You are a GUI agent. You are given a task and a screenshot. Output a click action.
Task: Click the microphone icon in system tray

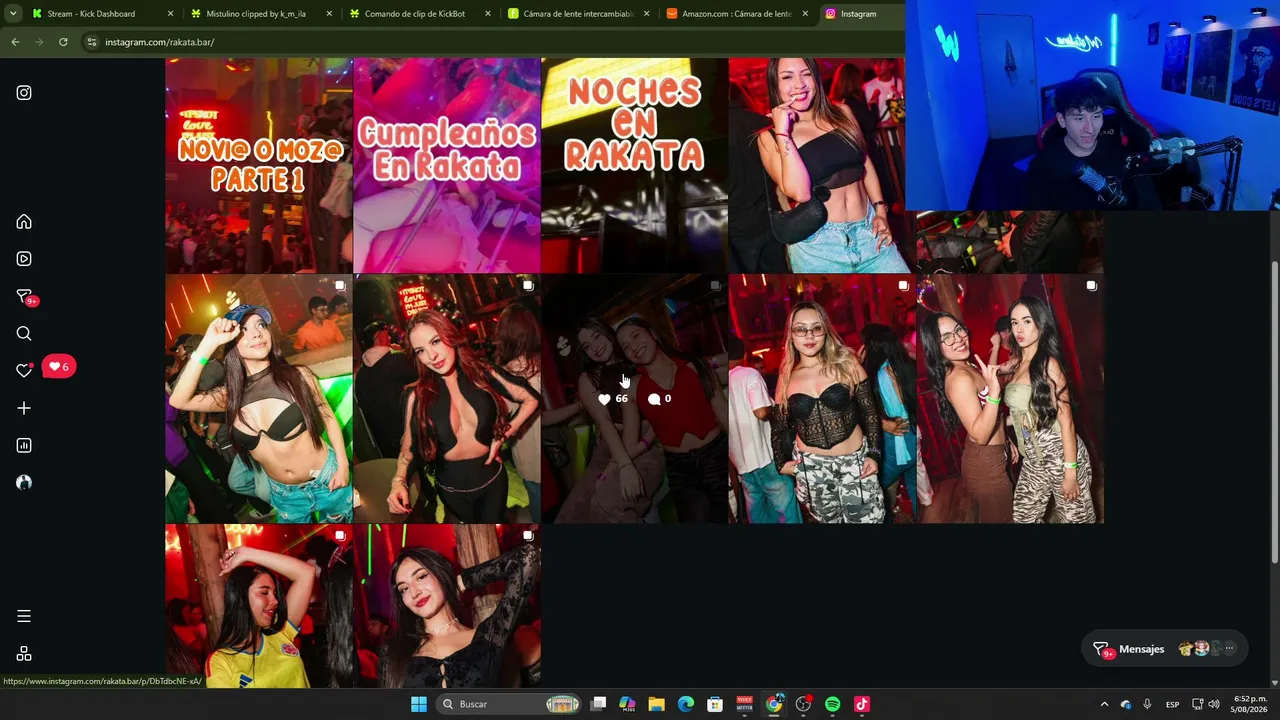1147,704
